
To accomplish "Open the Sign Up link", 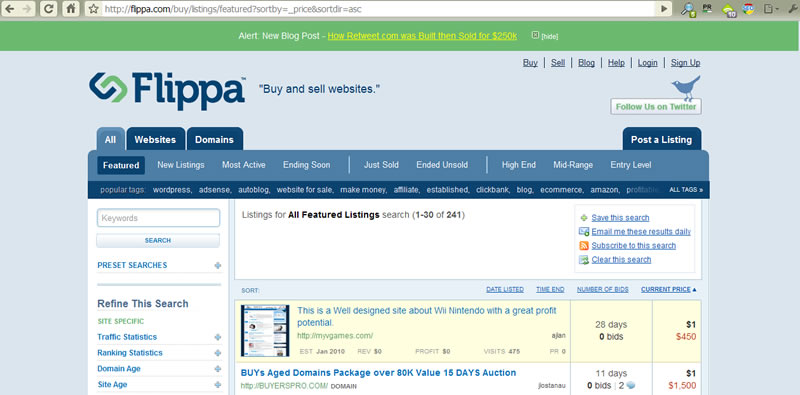I will (685, 63).
